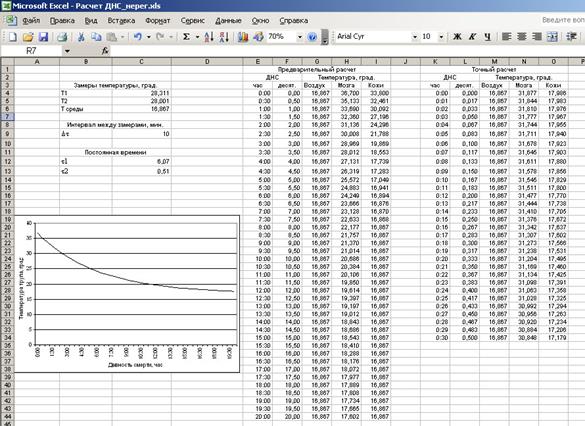Toggle underline formatting (Ч)
This screenshot has width=585, height=426.
coord(488,37)
